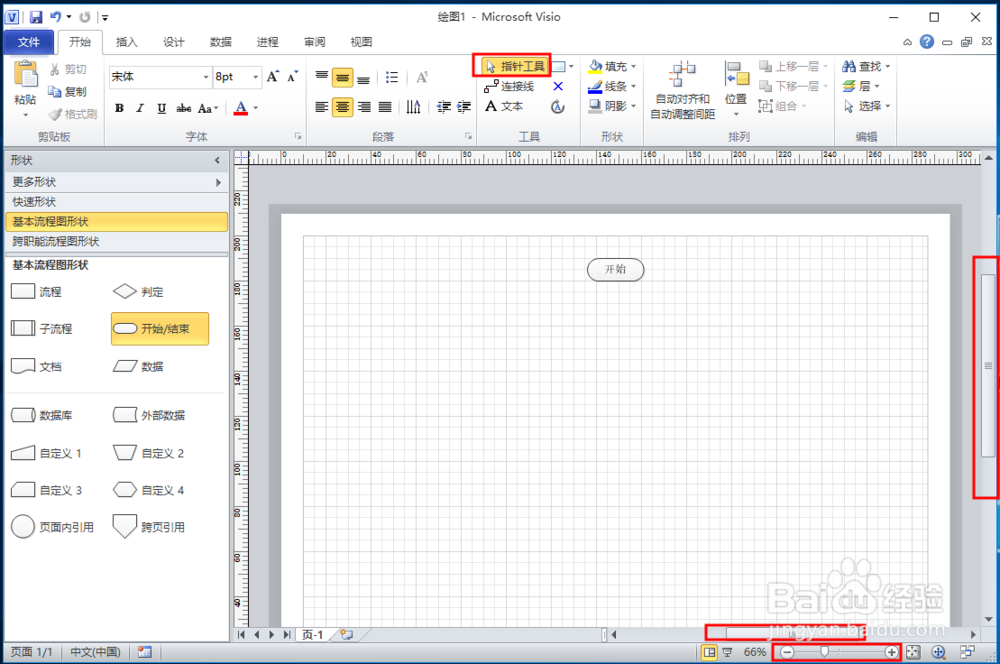Select the Decision (判定) diamond shape
This screenshot has height=664, width=1000.
pyautogui.click(x=124, y=291)
